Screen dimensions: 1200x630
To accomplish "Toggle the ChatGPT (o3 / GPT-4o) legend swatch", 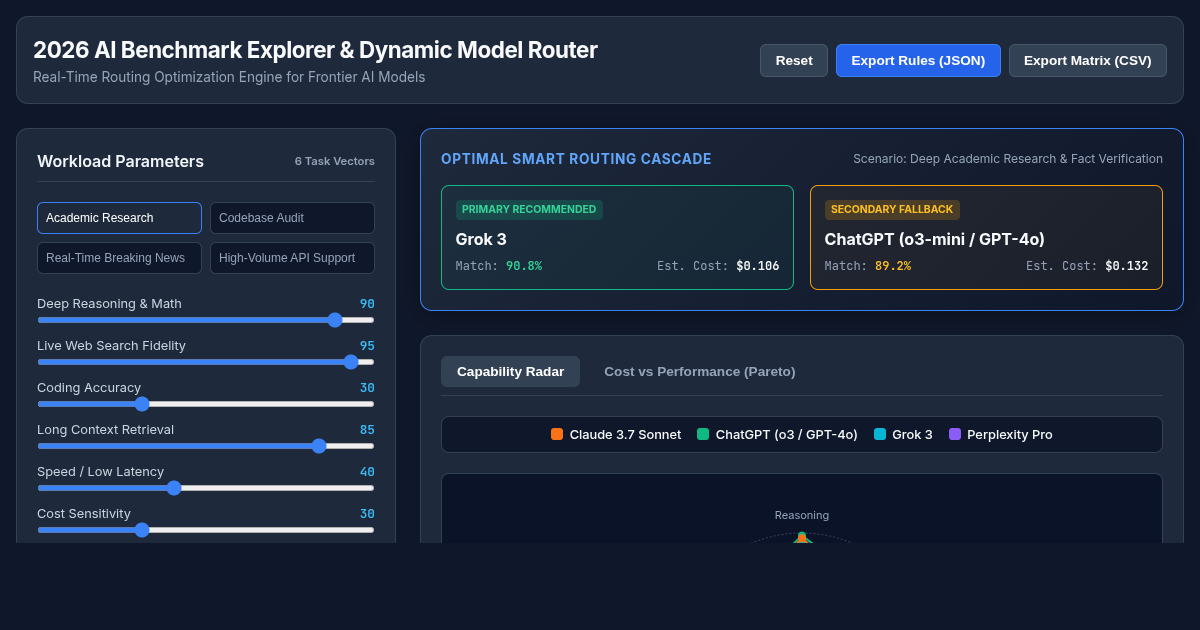I will (703, 434).
